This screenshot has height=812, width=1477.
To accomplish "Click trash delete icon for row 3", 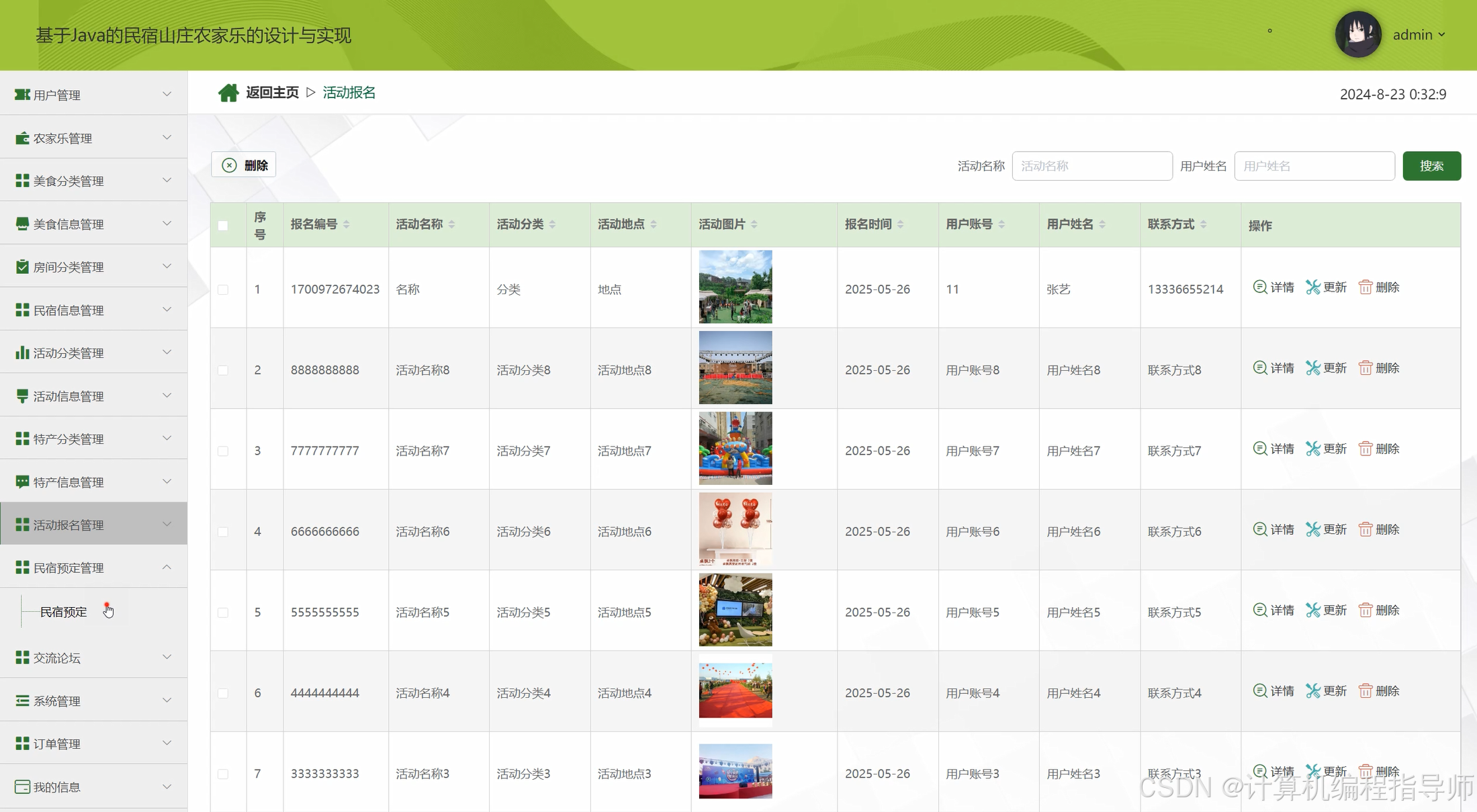I will click(1366, 449).
